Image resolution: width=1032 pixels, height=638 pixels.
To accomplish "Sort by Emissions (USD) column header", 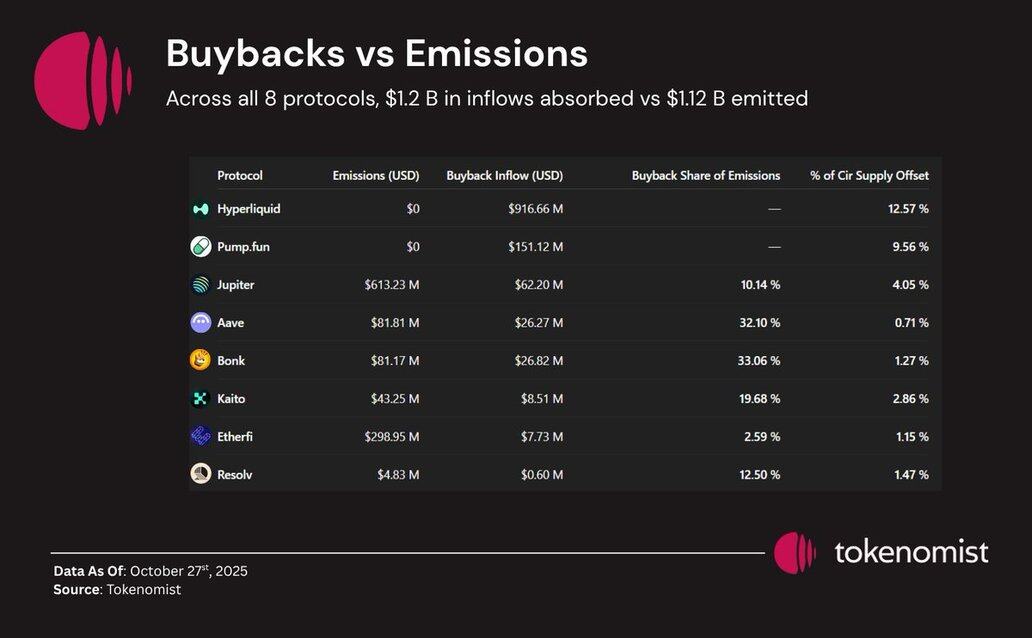I will pos(375,176).
